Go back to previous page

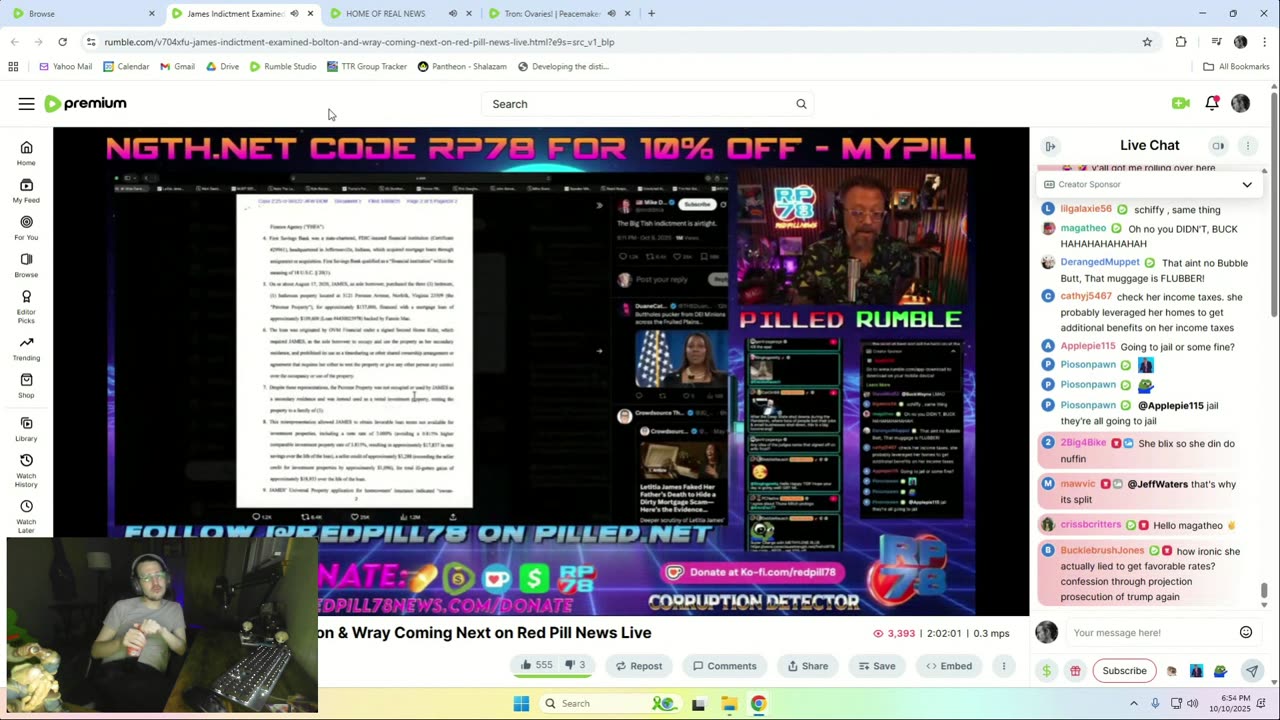tap(14, 42)
